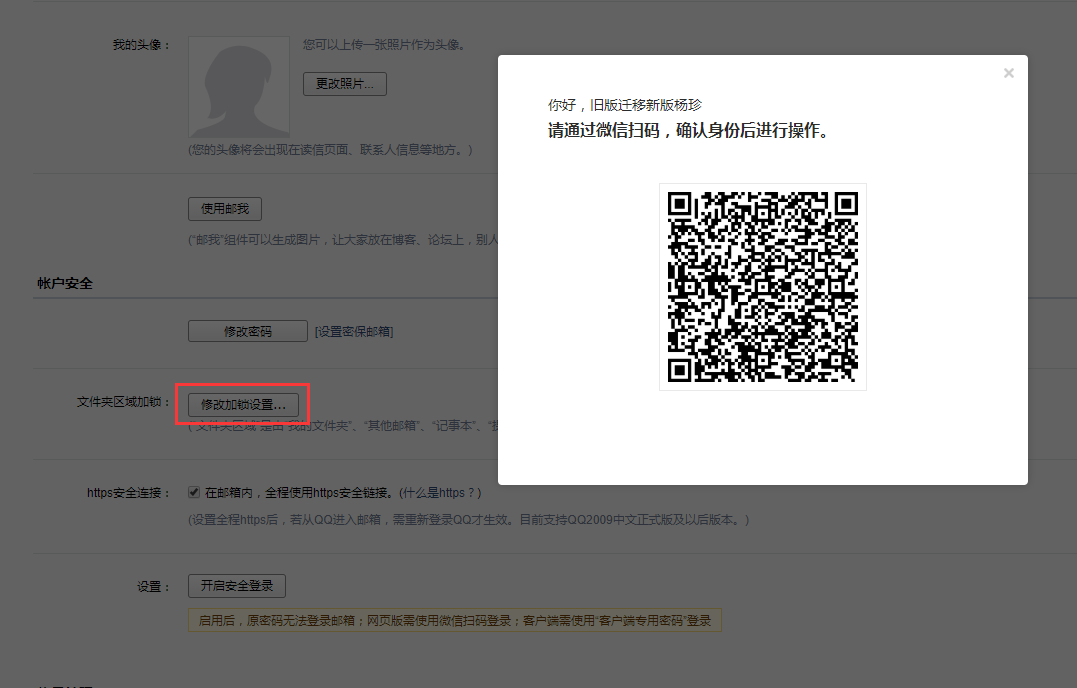Click the avatar hint text below photo
Screen dimensions: 1077x688
[330, 150]
